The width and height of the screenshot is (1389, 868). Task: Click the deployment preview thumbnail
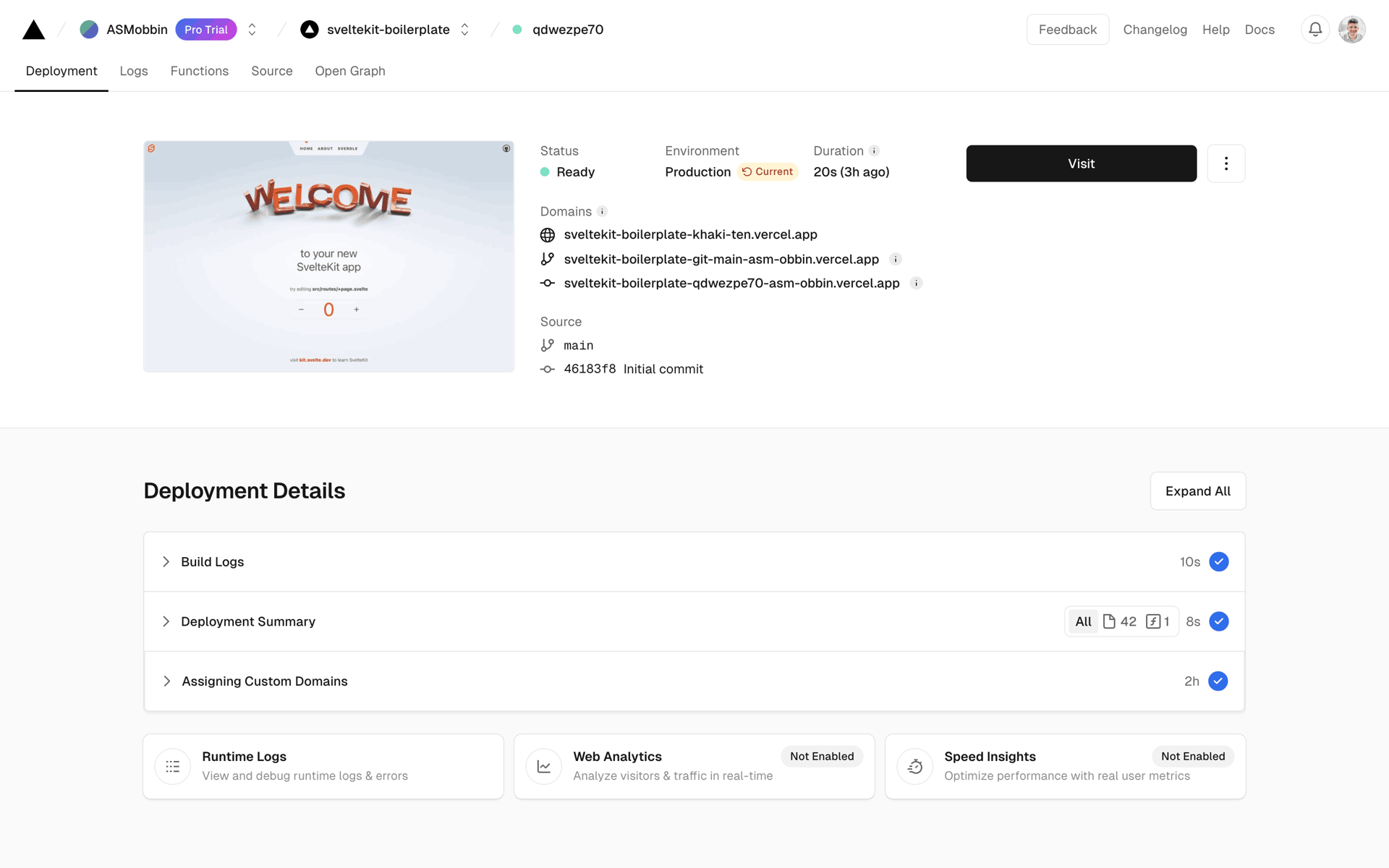coord(329,257)
